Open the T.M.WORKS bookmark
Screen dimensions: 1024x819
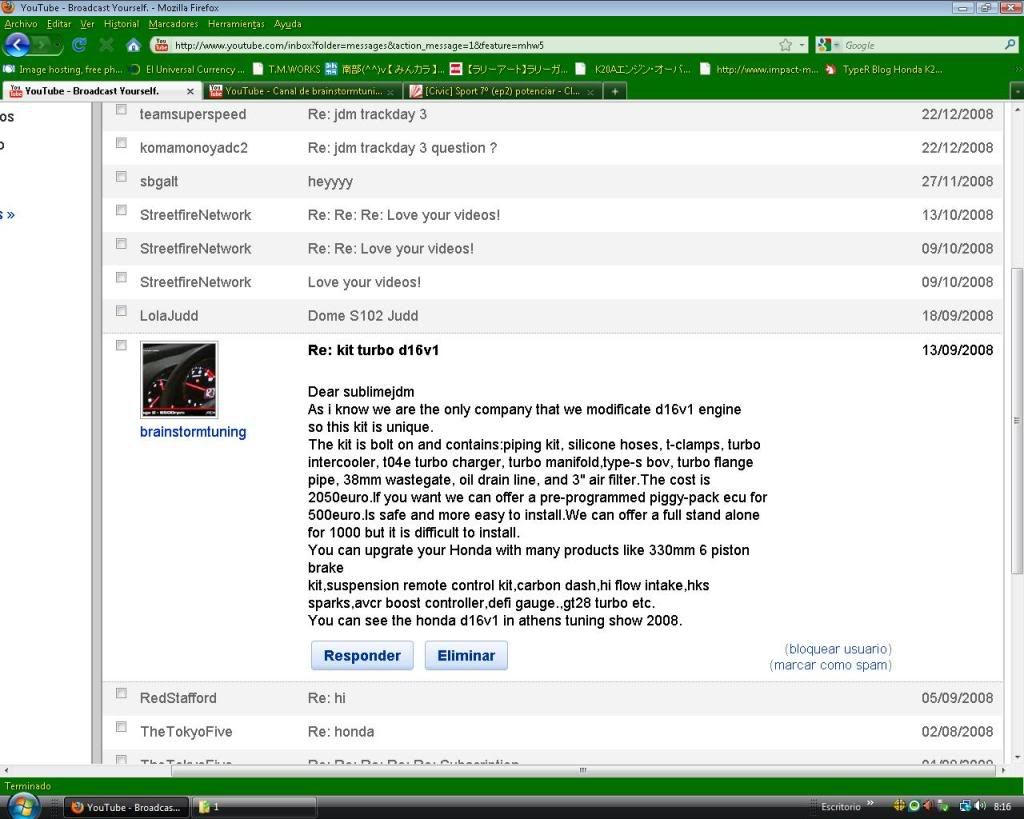click(287, 69)
